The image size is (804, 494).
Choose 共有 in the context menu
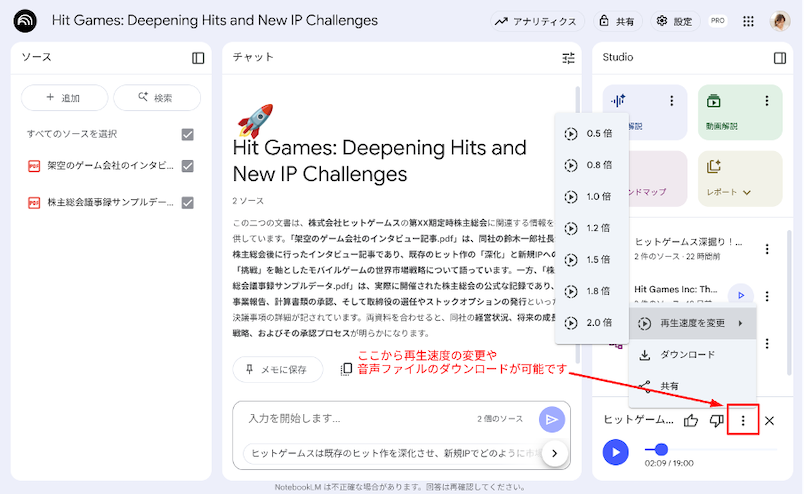pos(693,386)
